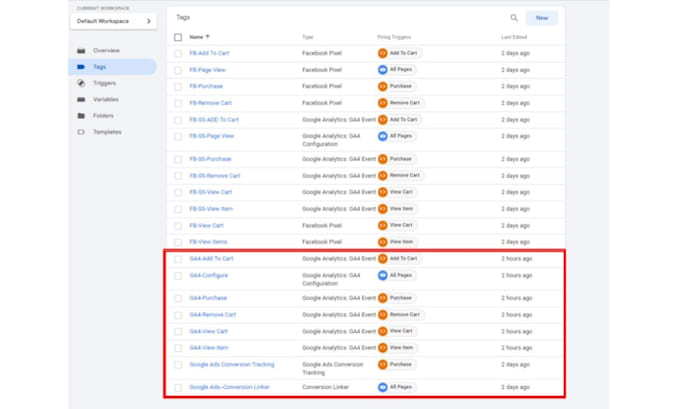Go to Triggers in the sidebar

tap(104, 83)
